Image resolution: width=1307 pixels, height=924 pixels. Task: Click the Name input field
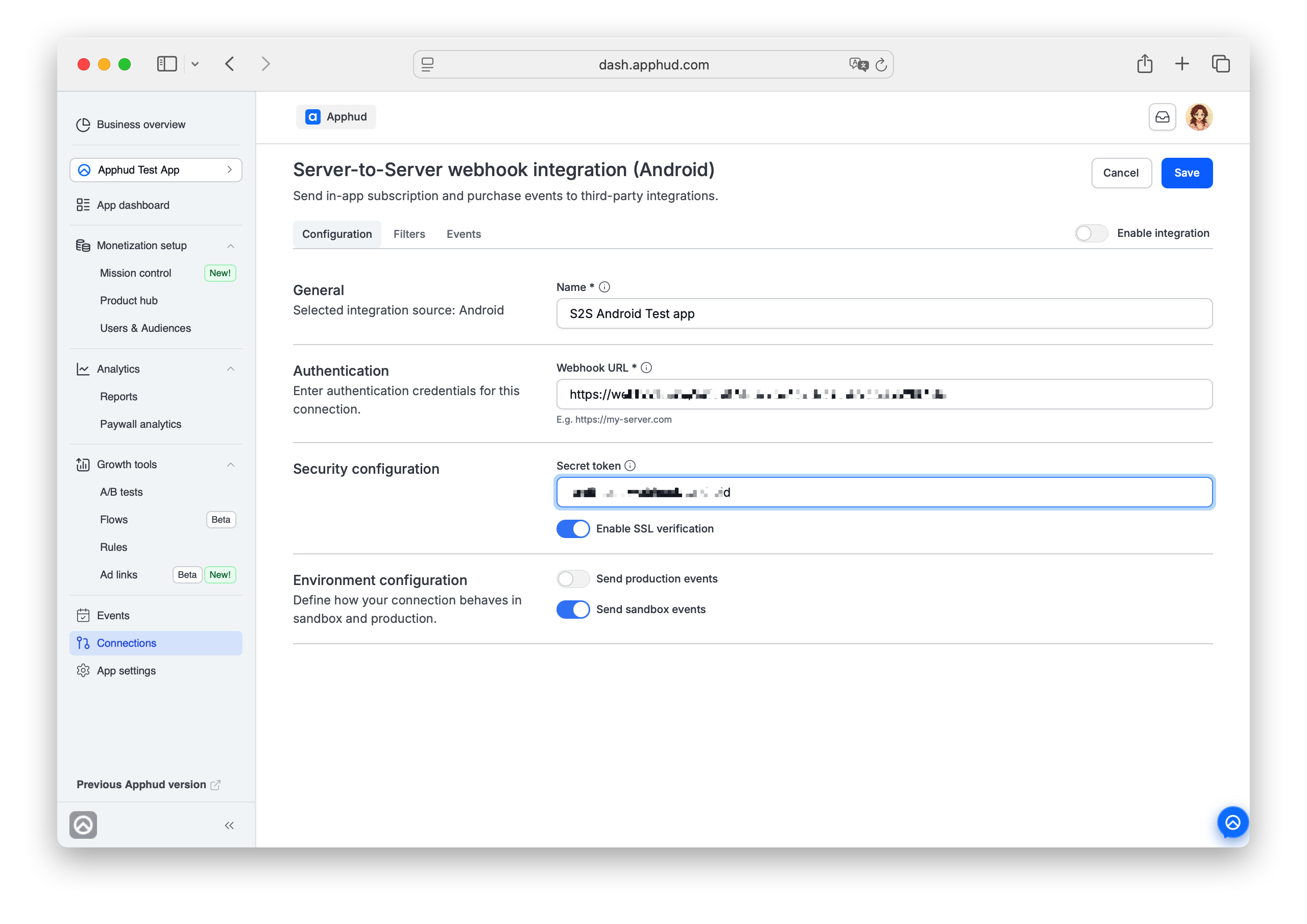pyautogui.click(x=884, y=313)
